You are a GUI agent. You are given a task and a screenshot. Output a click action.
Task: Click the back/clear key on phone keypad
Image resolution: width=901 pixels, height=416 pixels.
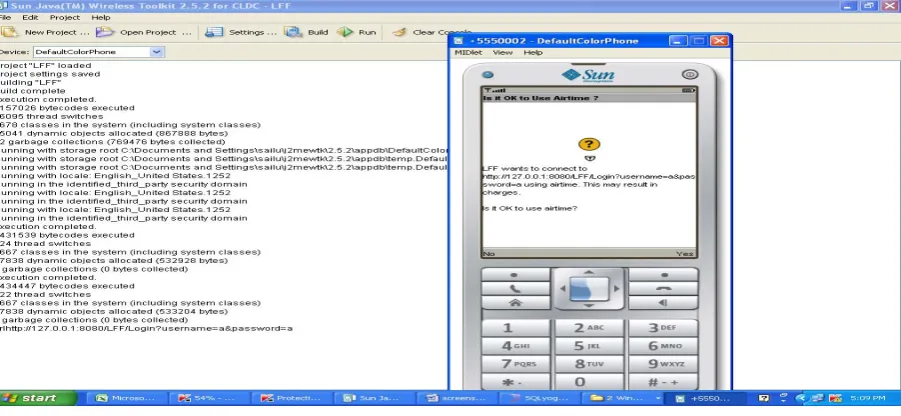coord(664,303)
